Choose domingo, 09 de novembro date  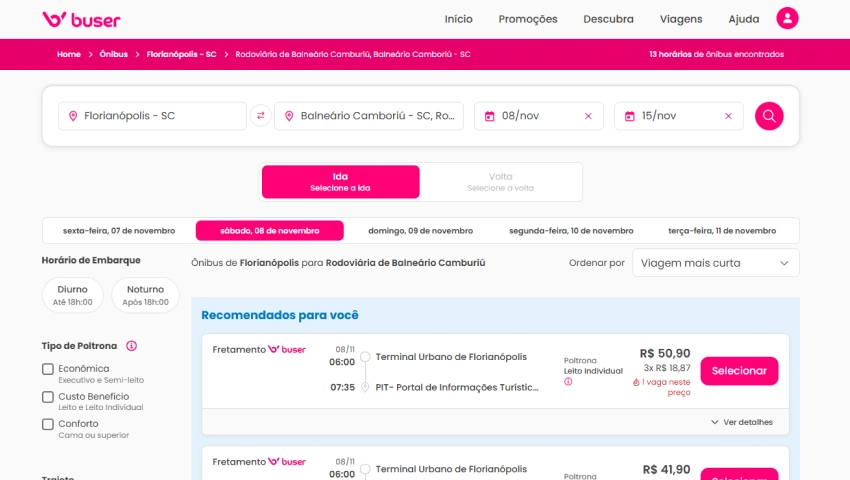click(x=421, y=231)
